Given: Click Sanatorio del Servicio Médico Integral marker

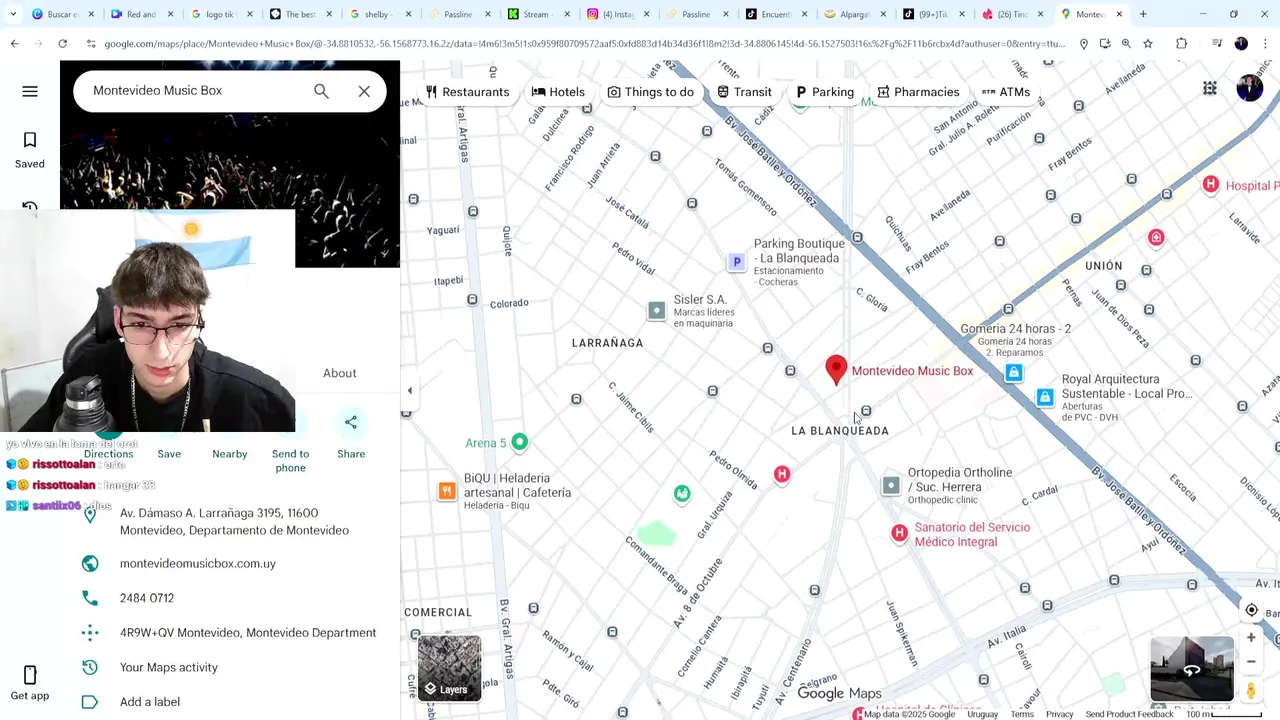Looking at the screenshot, I should click(x=899, y=534).
